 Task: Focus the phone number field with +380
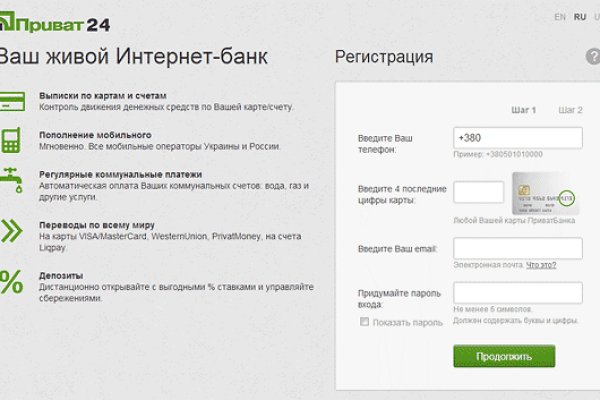tap(517, 138)
